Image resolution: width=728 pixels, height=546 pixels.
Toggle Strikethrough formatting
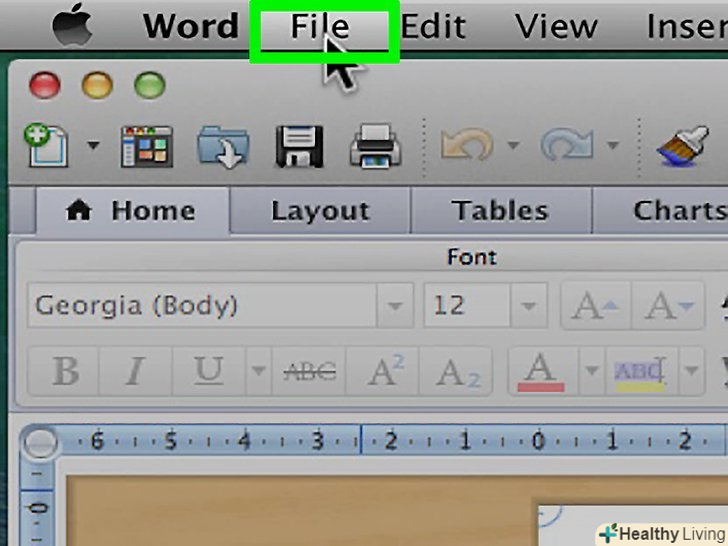click(x=309, y=371)
